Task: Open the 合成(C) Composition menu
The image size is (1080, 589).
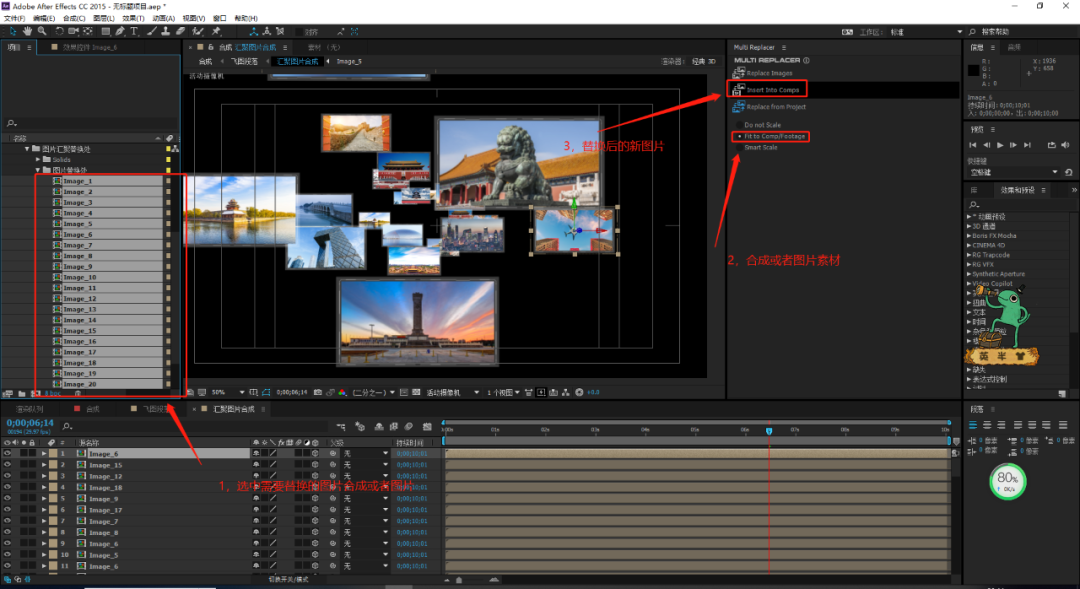Action: coord(73,18)
